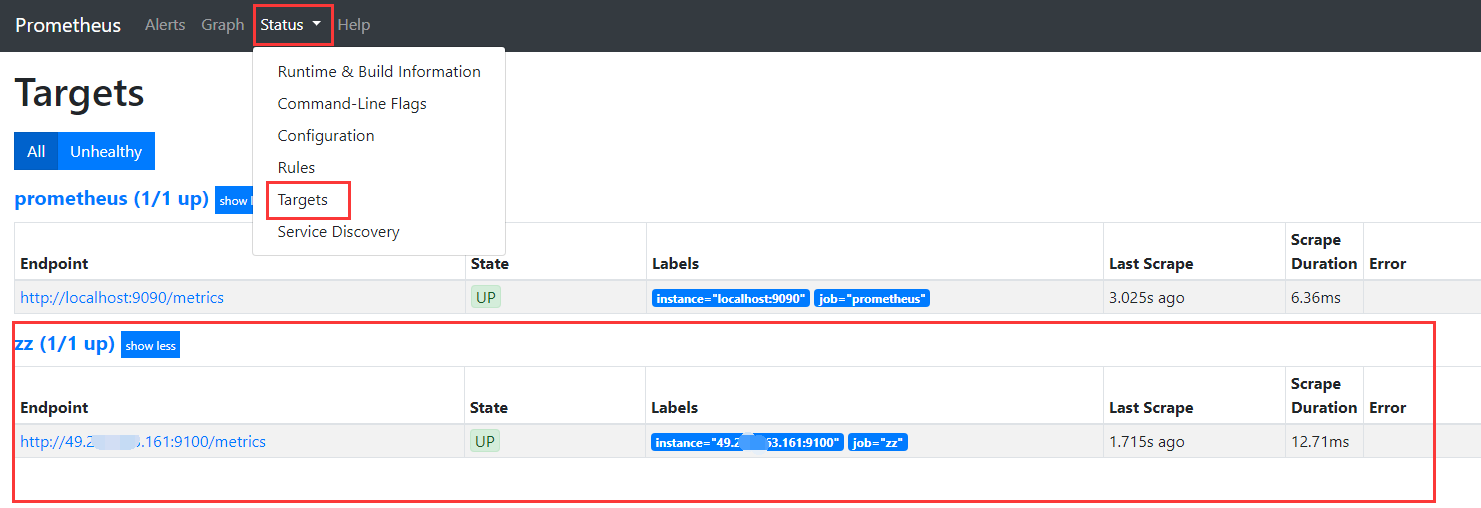Click the Prometheus brand logo text
1481x508 pixels.
click(x=68, y=25)
